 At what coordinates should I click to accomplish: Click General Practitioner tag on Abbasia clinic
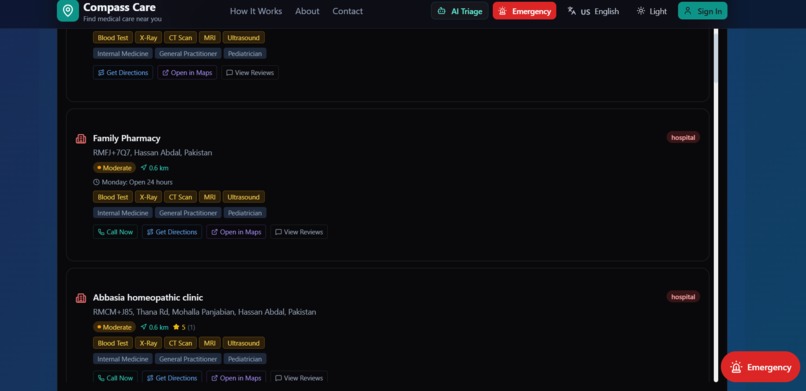pos(188,359)
